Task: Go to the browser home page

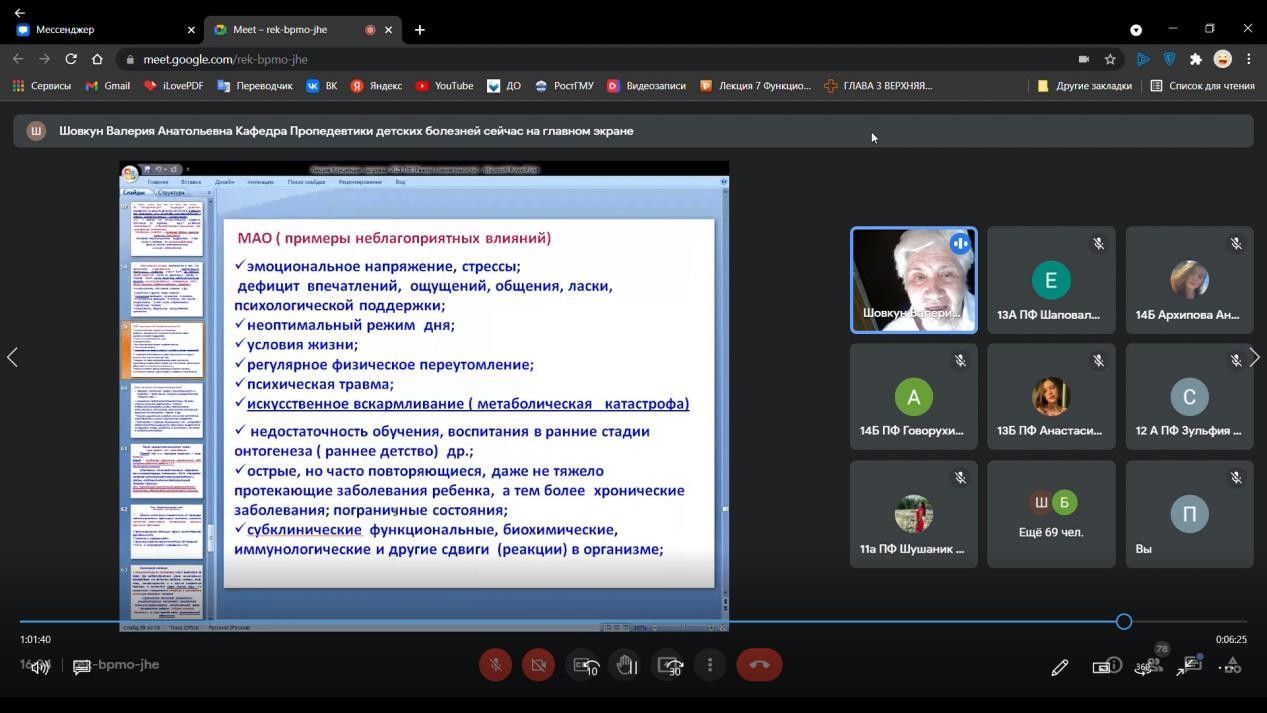Action: point(97,59)
